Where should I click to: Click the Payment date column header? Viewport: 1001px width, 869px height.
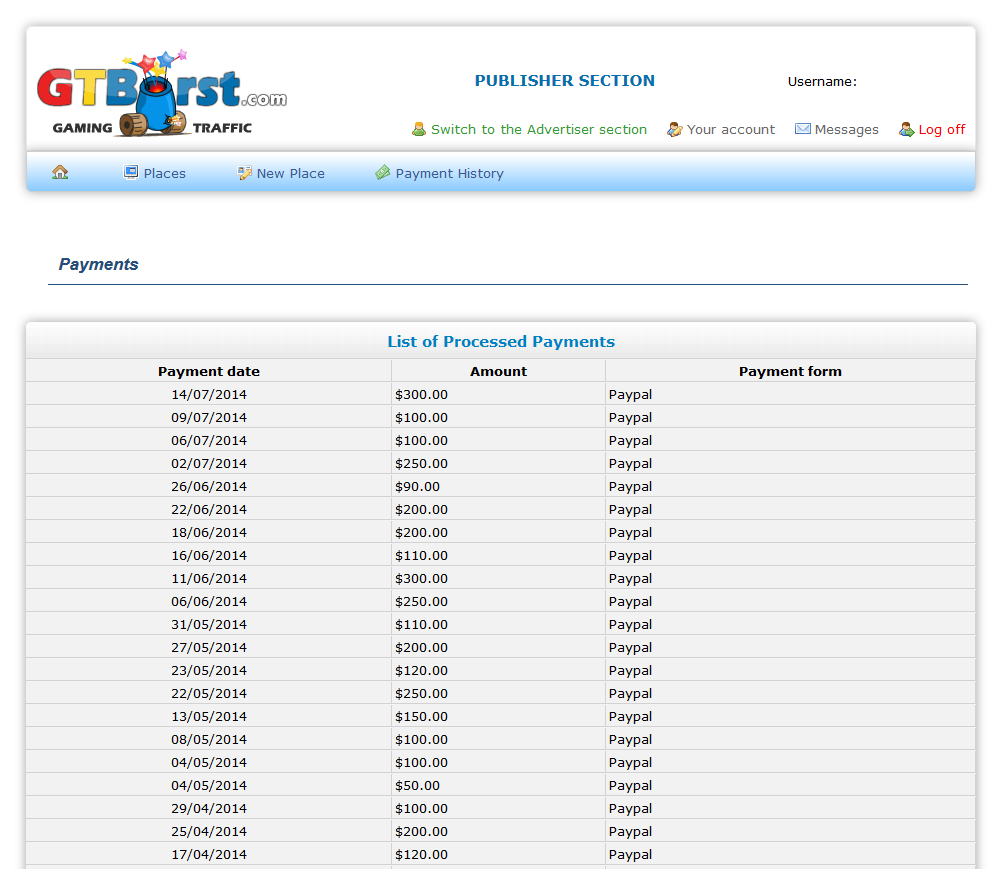pyautogui.click(x=209, y=372)
